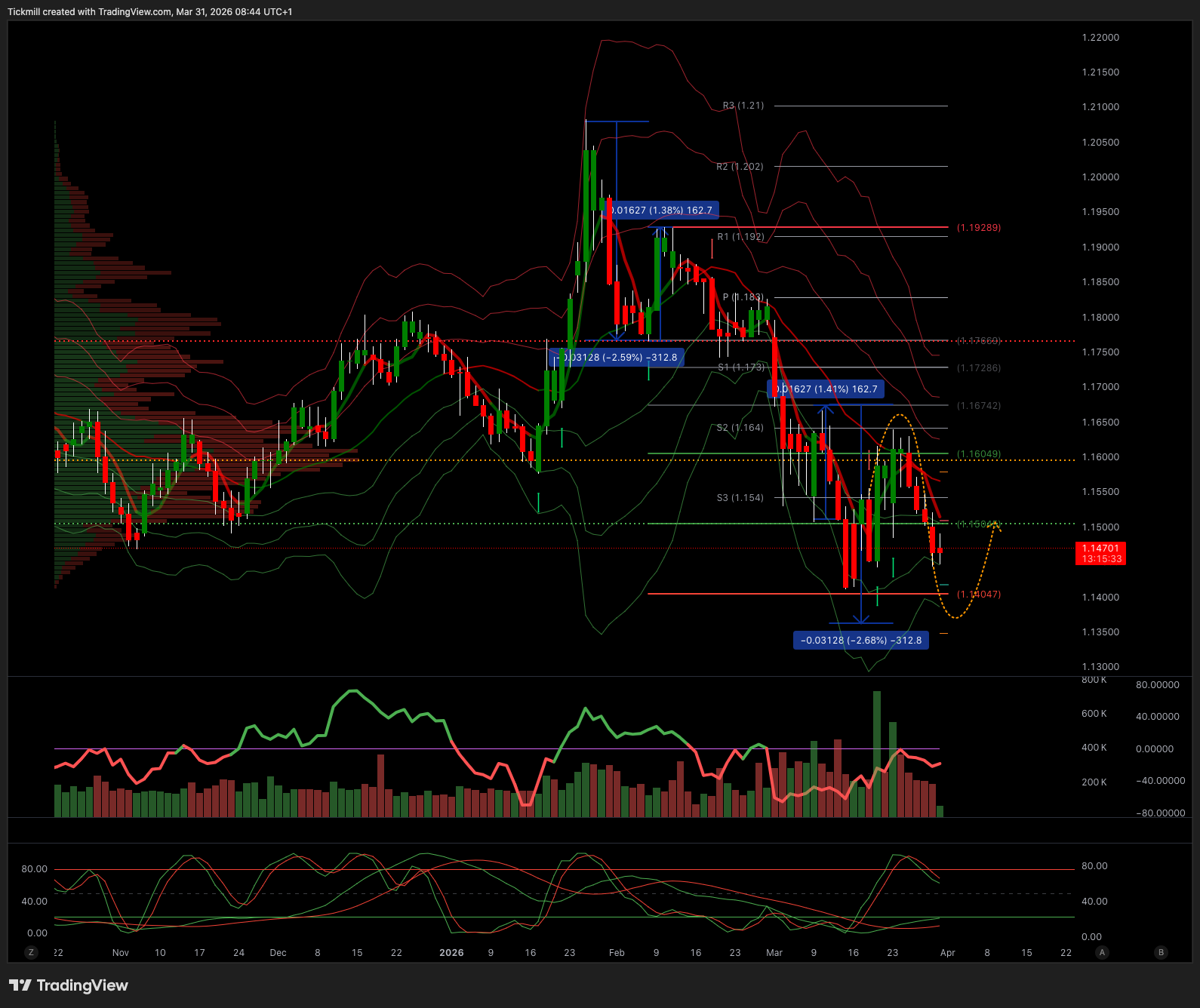This screenshot has height=1008, width=1200.
Task: Click the red 1.19289 resistance level label
Action: 978,228
